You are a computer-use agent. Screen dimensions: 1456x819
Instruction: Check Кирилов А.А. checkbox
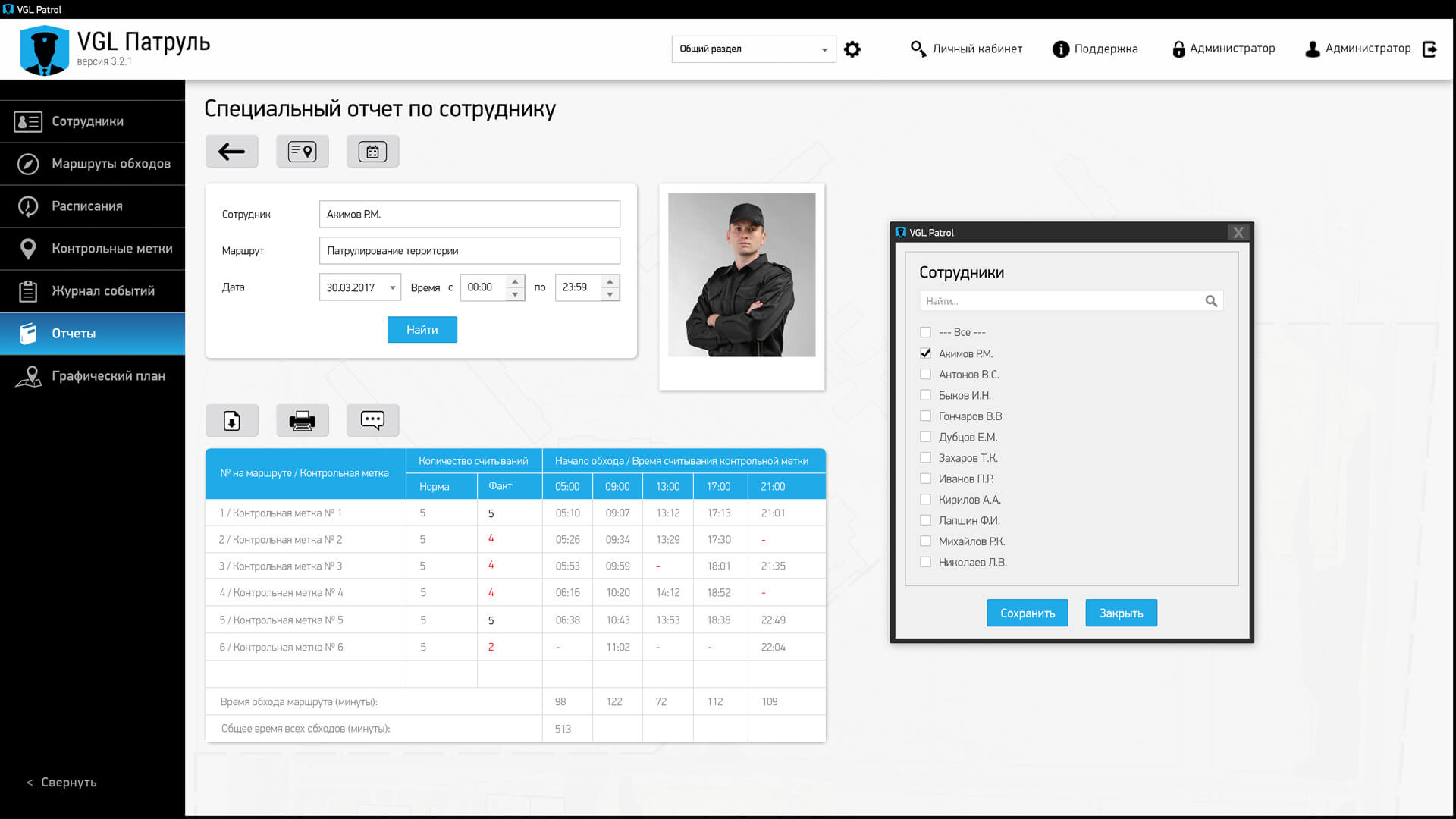coord(925,499)
